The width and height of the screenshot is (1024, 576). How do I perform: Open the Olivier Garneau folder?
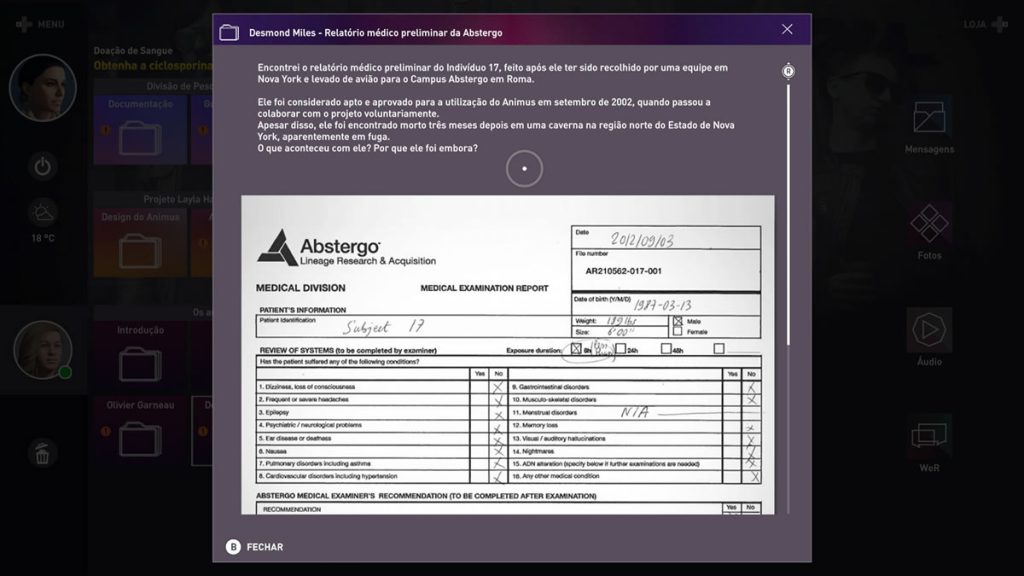pos(140,432)
